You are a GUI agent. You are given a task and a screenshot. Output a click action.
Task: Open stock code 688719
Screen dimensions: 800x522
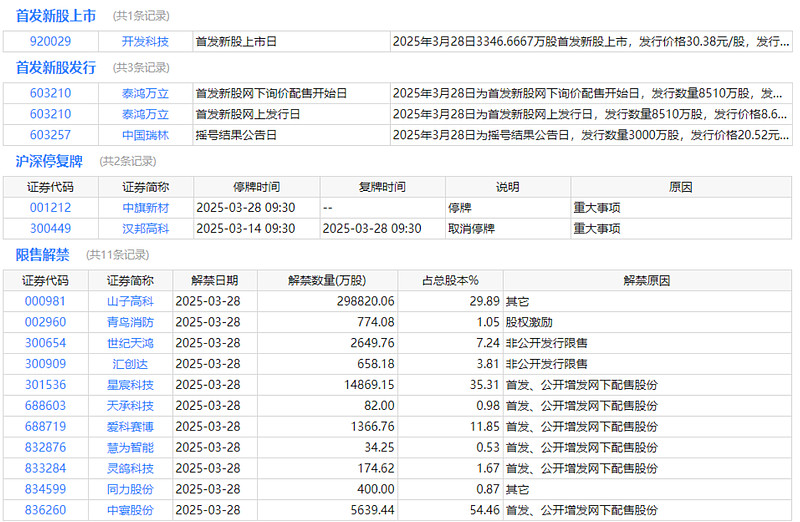coord(45,427)
